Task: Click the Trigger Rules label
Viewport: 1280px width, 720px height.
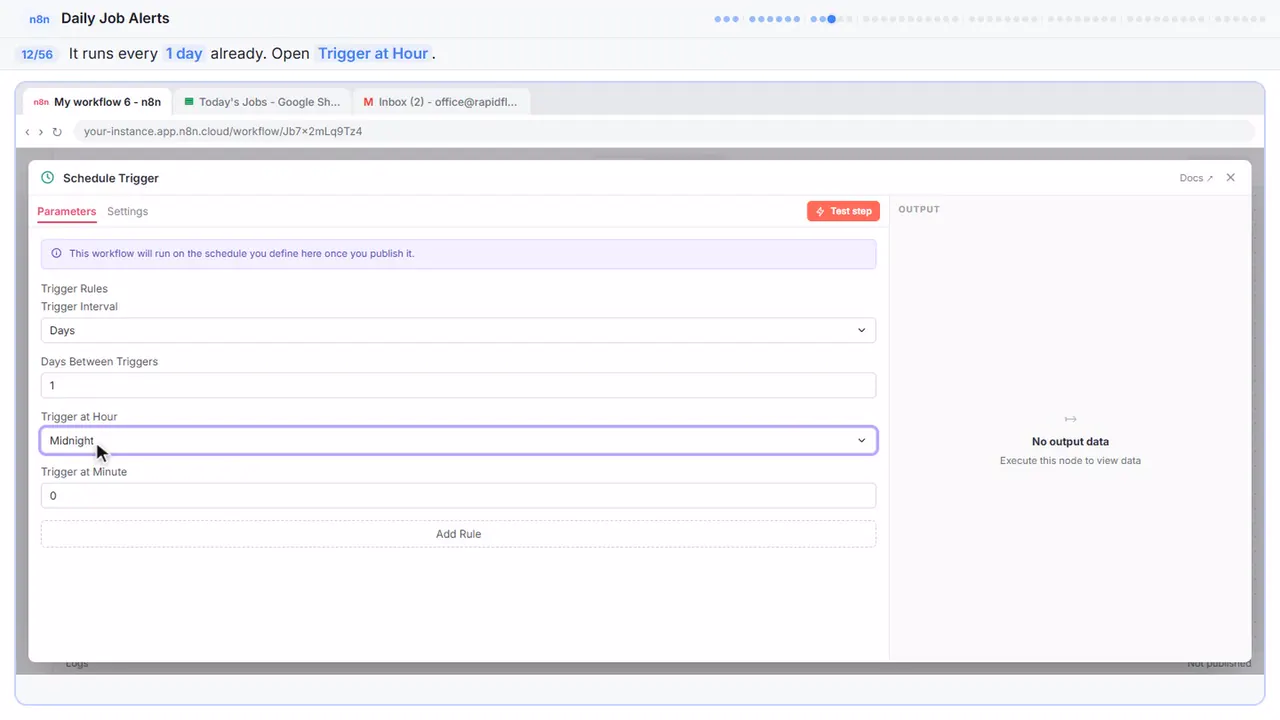Action: pos(74,289)
